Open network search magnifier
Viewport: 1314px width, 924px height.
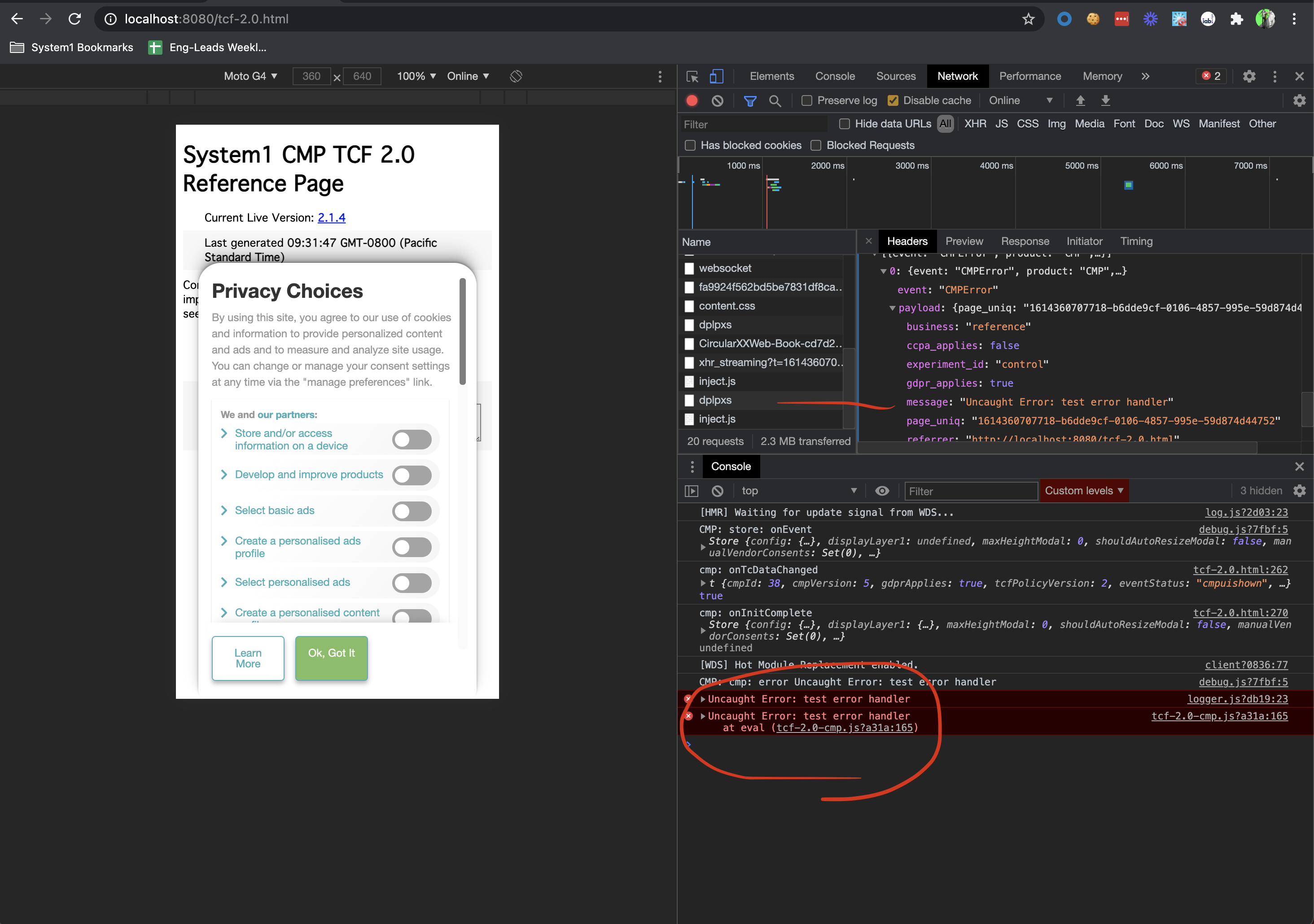(775, 100)
